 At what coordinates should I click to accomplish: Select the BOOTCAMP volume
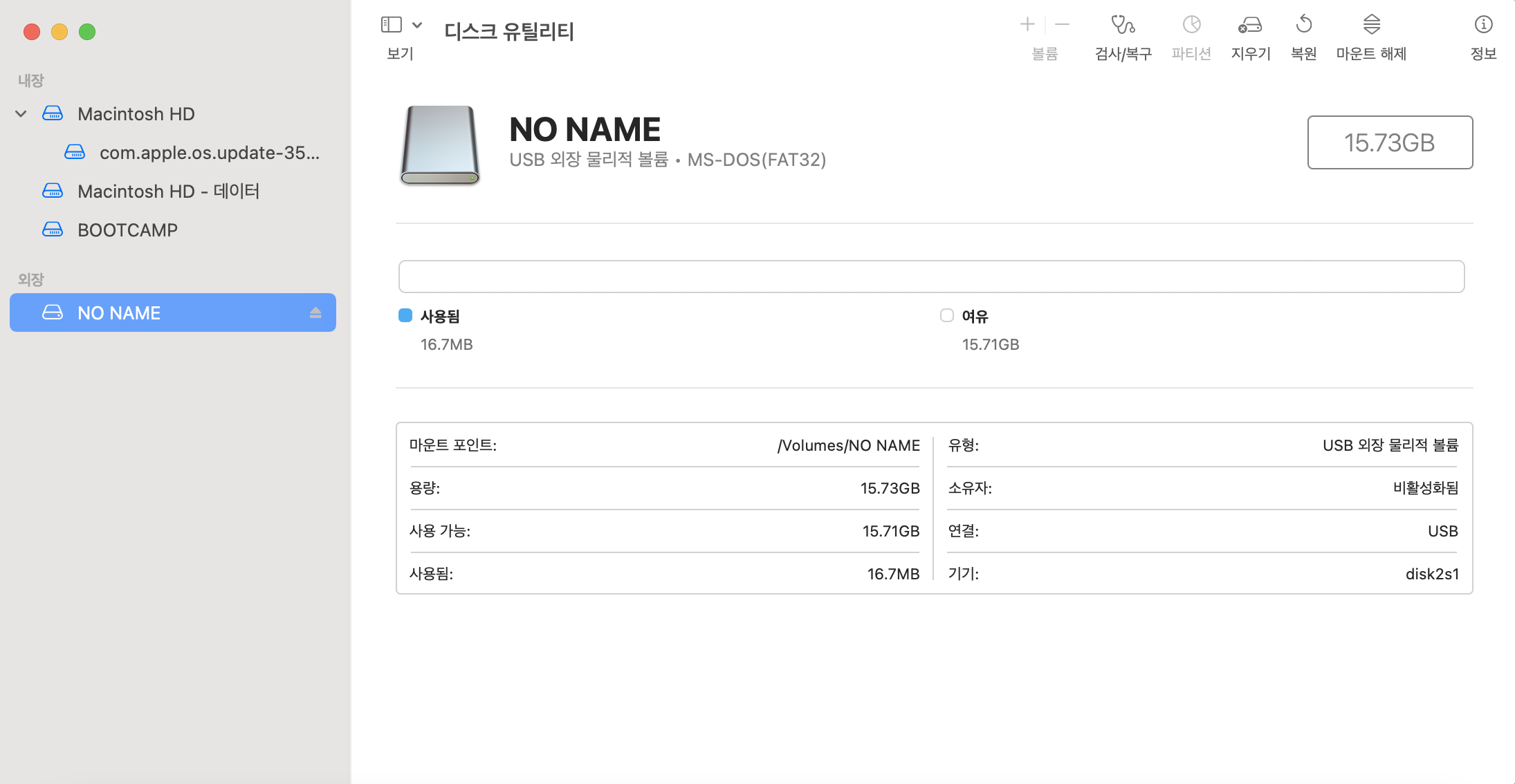[127, 230]
